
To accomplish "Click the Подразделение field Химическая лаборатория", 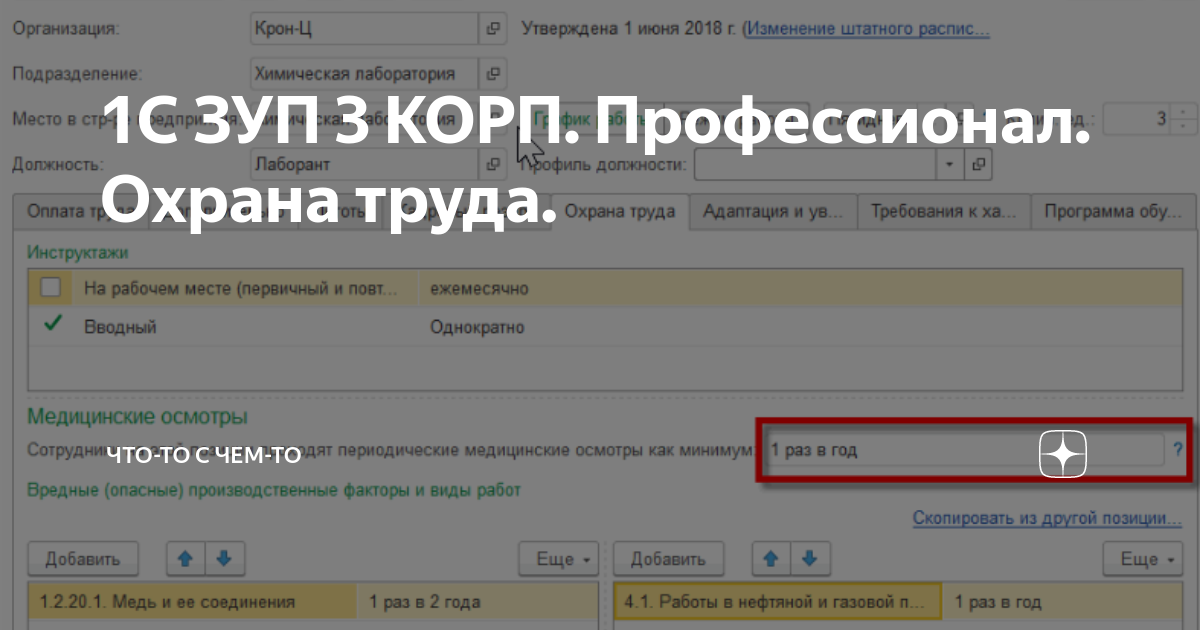I will (364, 74).
